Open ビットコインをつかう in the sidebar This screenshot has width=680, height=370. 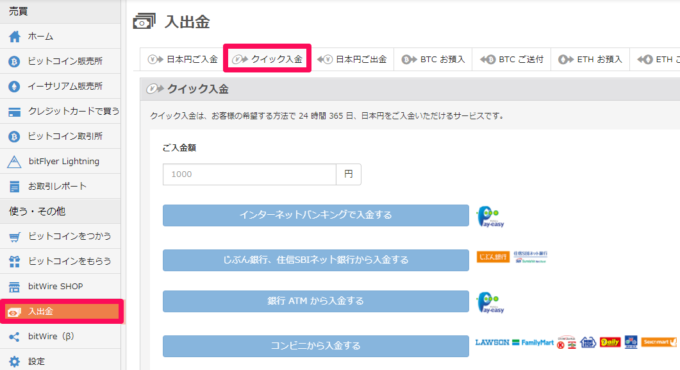(x=60, y=236)
